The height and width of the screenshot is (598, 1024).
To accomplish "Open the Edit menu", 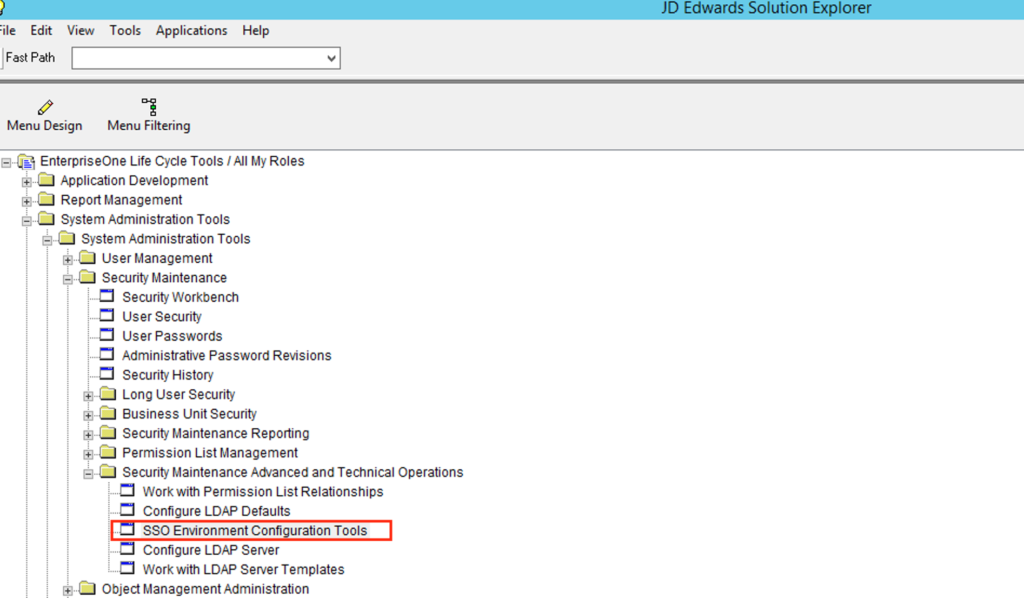I will click(41, 30).
